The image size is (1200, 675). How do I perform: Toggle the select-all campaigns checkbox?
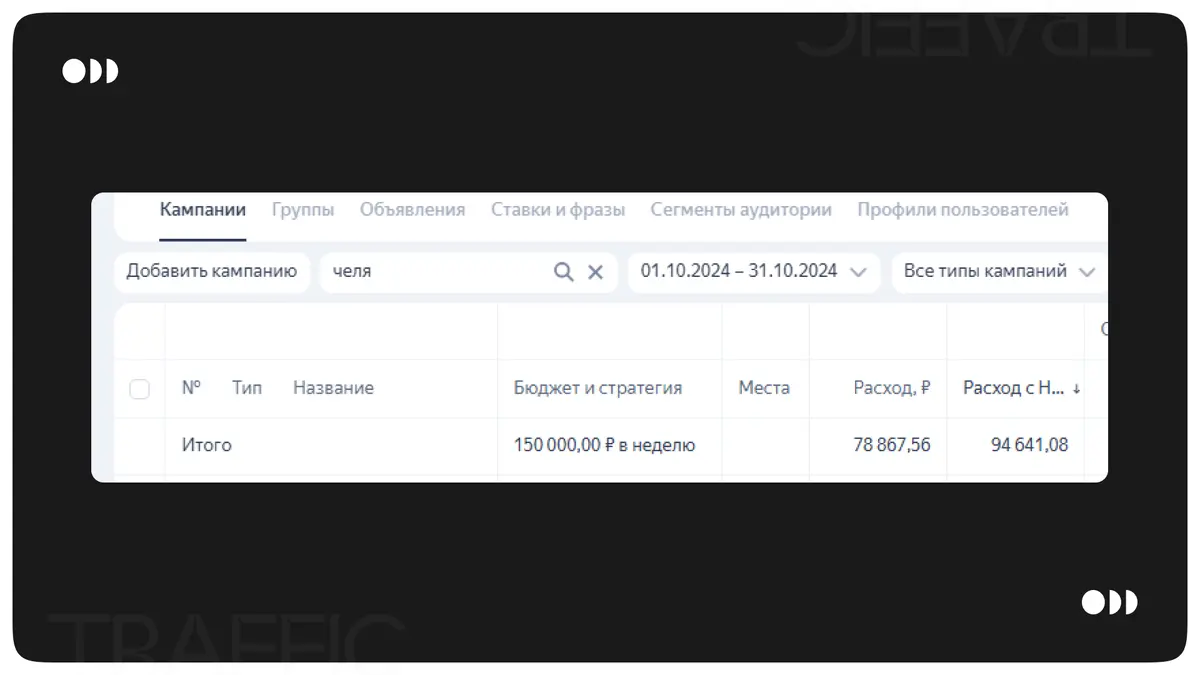click(140, 389)
